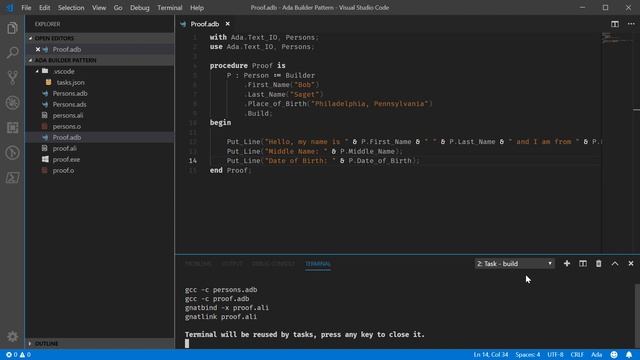The image size is (640, 360).
Task: Open the Extensions view in activity bar
Action: pyautogui.click(x=12, y=128)
